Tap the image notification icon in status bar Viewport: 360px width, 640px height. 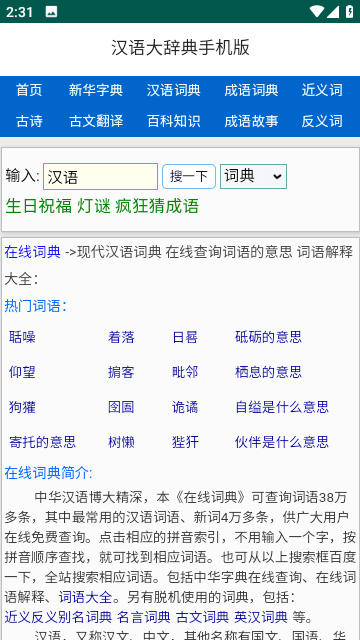coord(51,12)
